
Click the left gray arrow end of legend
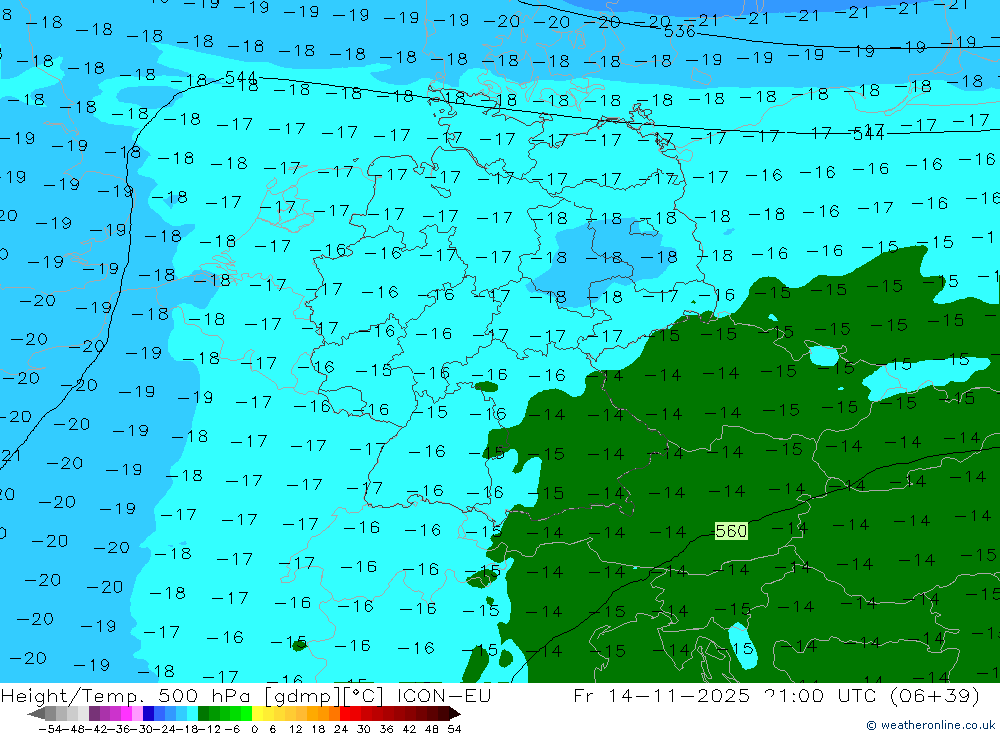pos(36,713)
